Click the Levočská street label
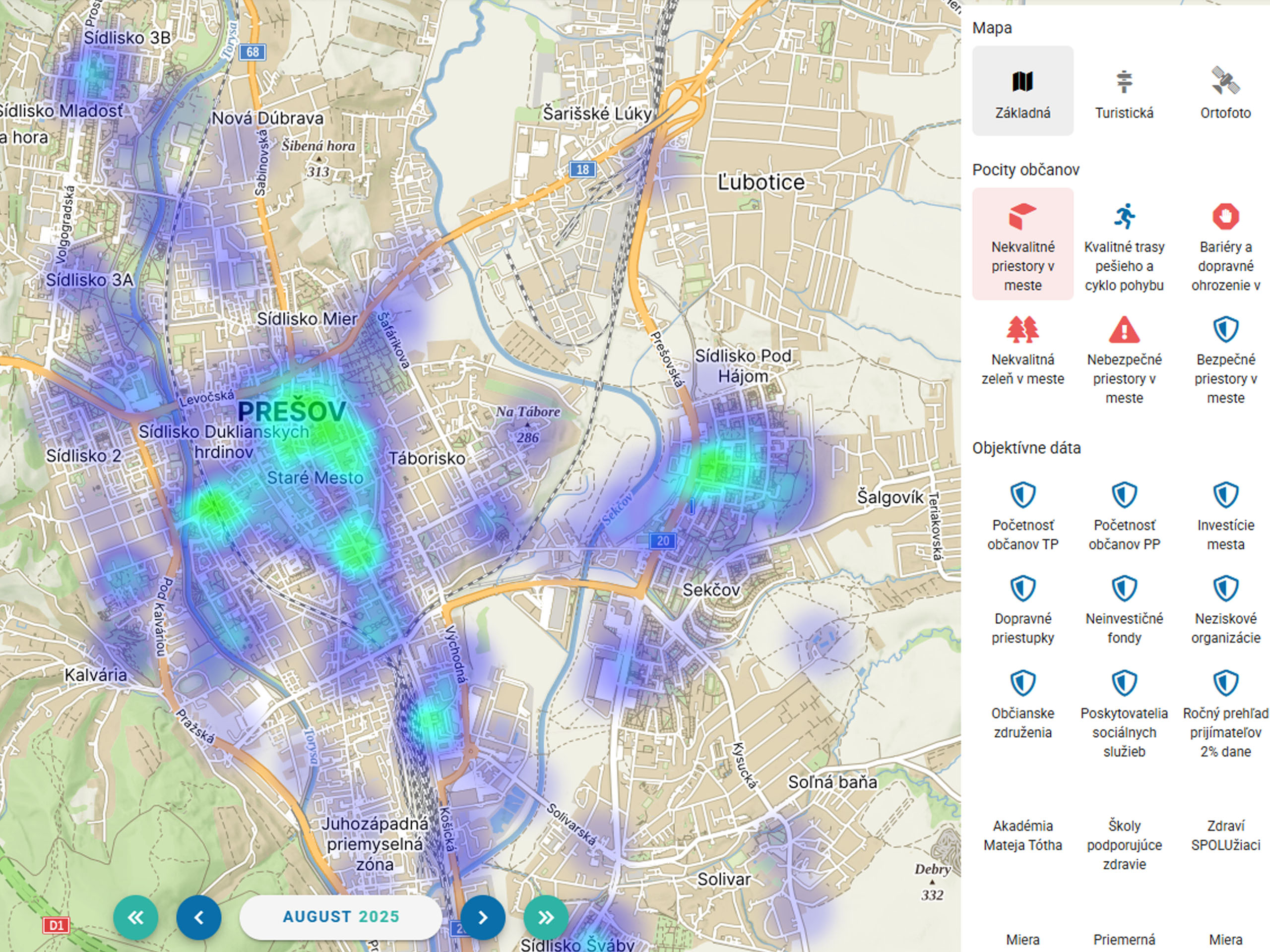The height and width of the screenshot is (952, 1270). [x=207, y=398]
